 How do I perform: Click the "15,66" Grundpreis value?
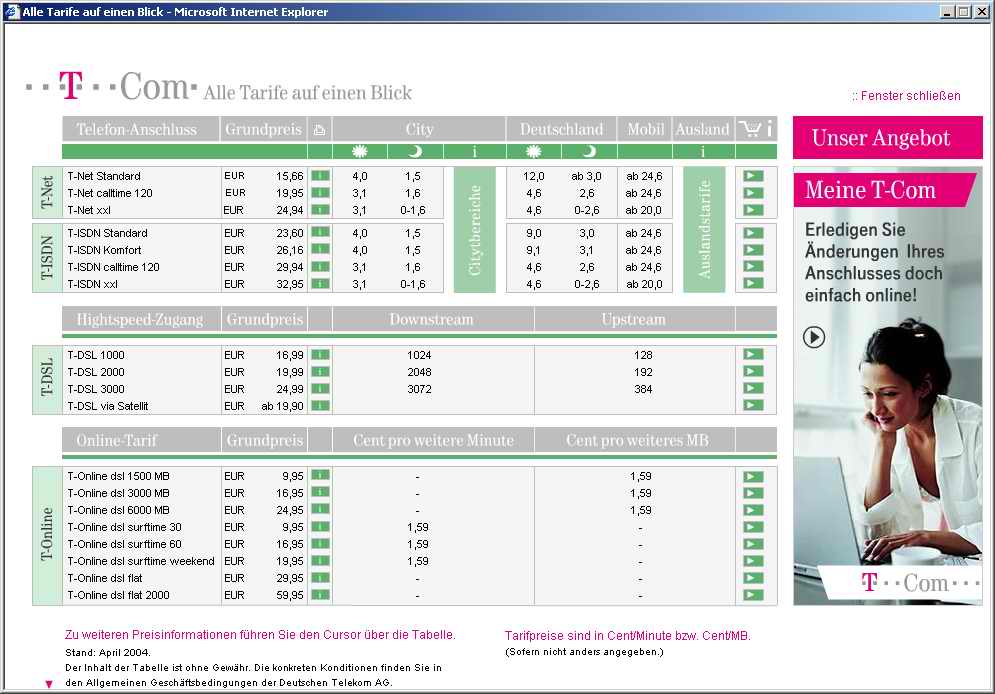pyautogui.click(x=290, y=176)
